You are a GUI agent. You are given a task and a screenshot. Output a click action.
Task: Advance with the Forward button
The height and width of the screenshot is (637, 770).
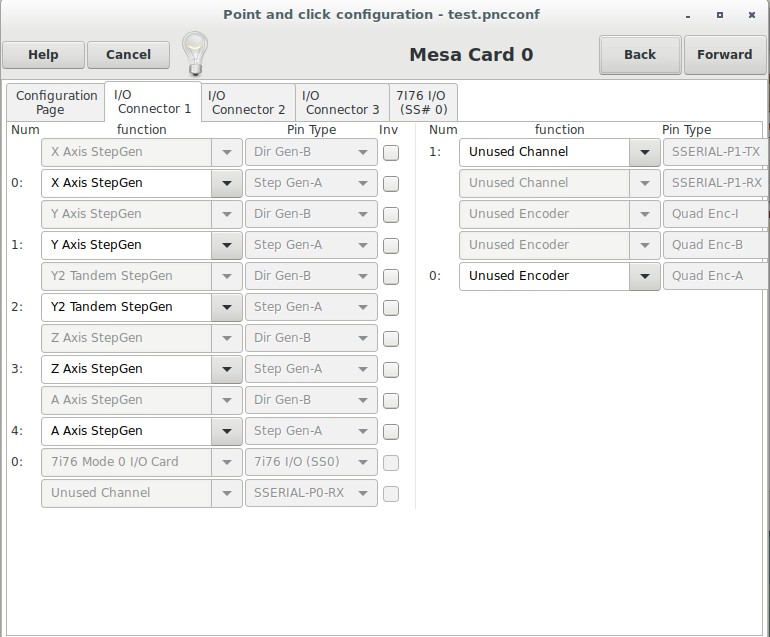(724, 55)
